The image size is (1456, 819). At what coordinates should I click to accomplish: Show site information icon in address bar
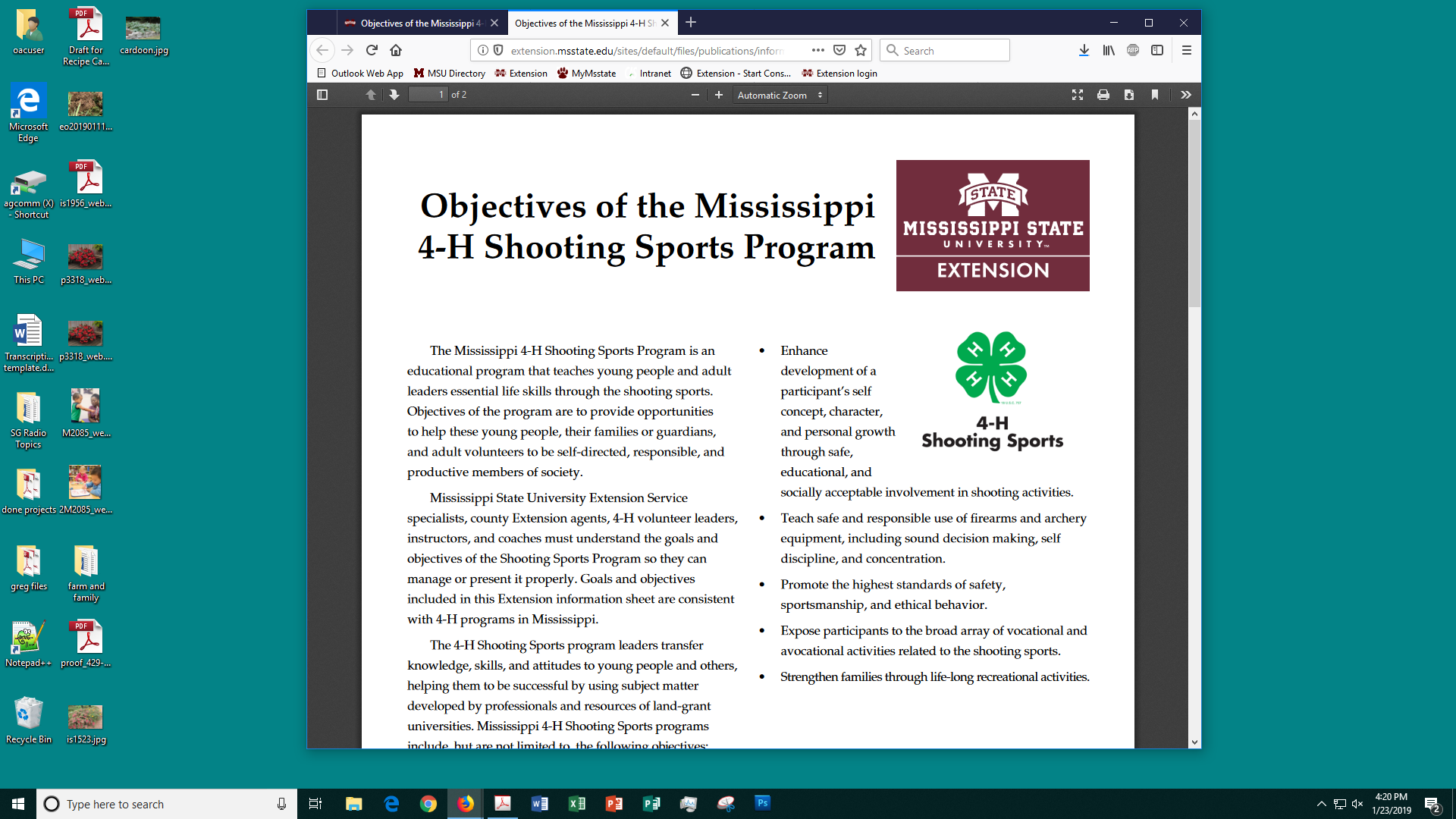coord(483,50)
